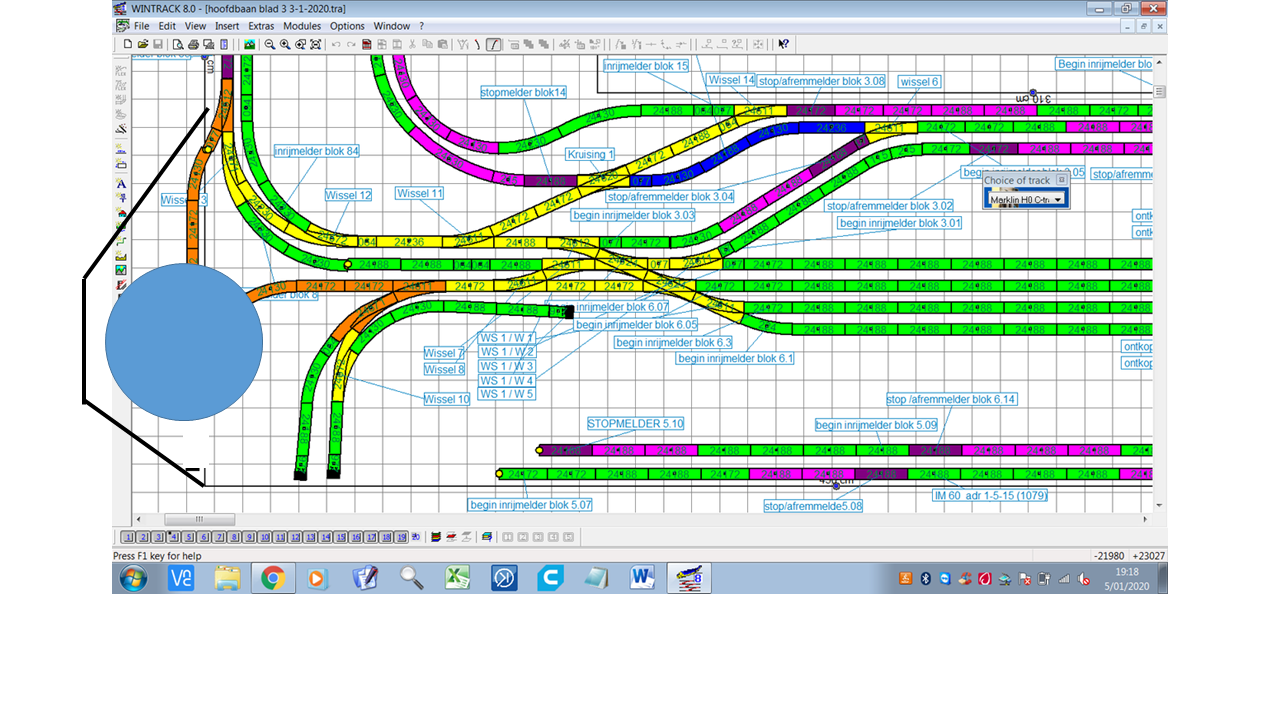Select 'begin inrijmelder blok 5.07' label

[531, 505]
